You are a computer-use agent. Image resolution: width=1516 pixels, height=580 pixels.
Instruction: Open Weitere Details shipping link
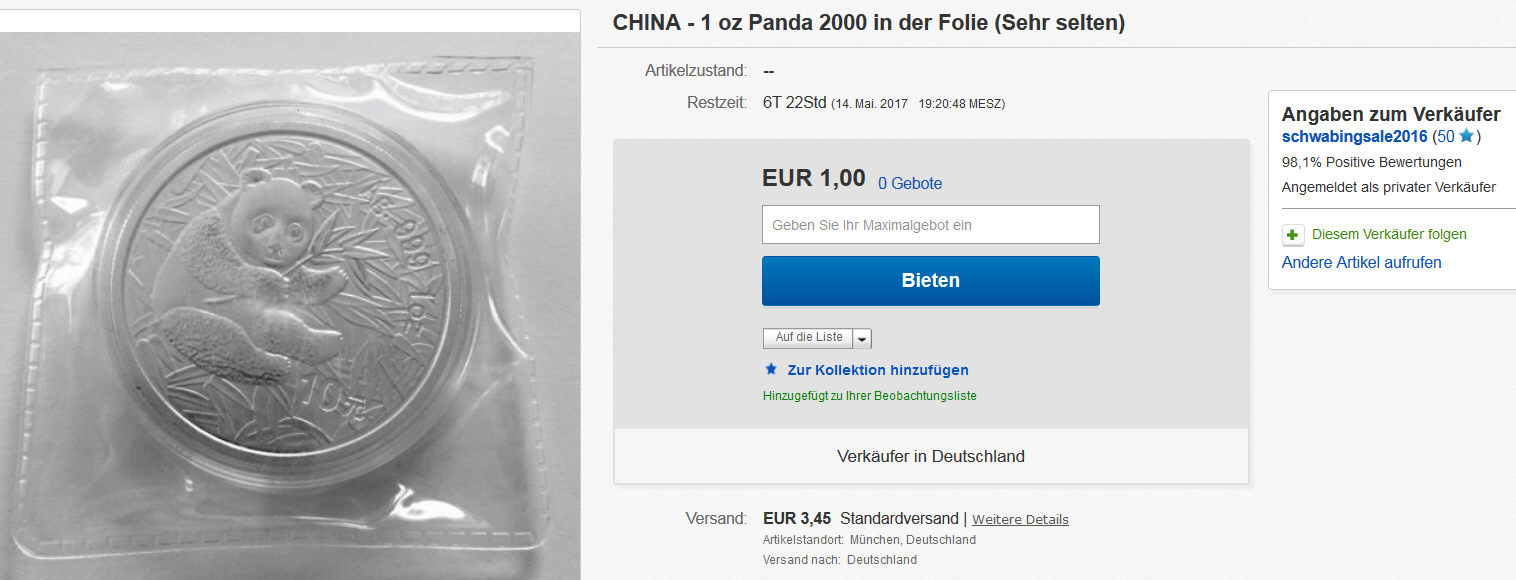[1020, 519]
